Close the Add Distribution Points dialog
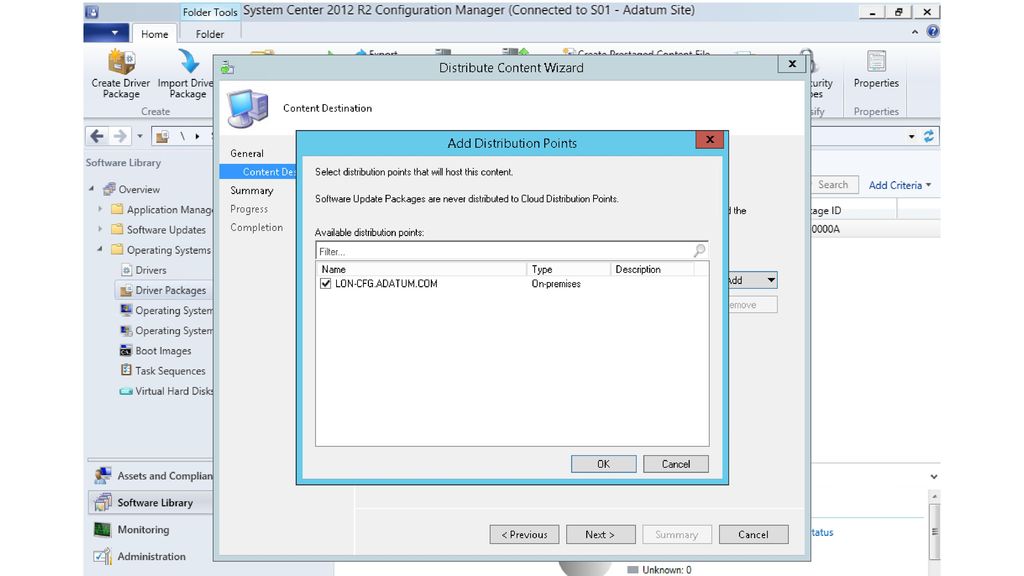 click(x=710, y=139)
